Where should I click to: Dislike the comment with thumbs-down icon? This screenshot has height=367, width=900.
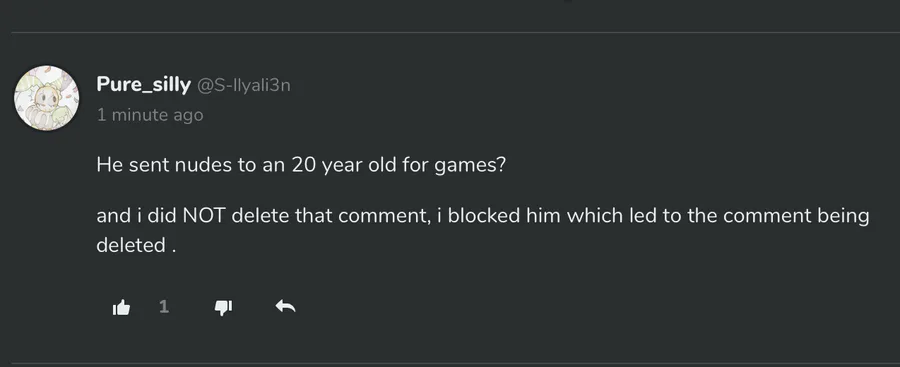223,307
